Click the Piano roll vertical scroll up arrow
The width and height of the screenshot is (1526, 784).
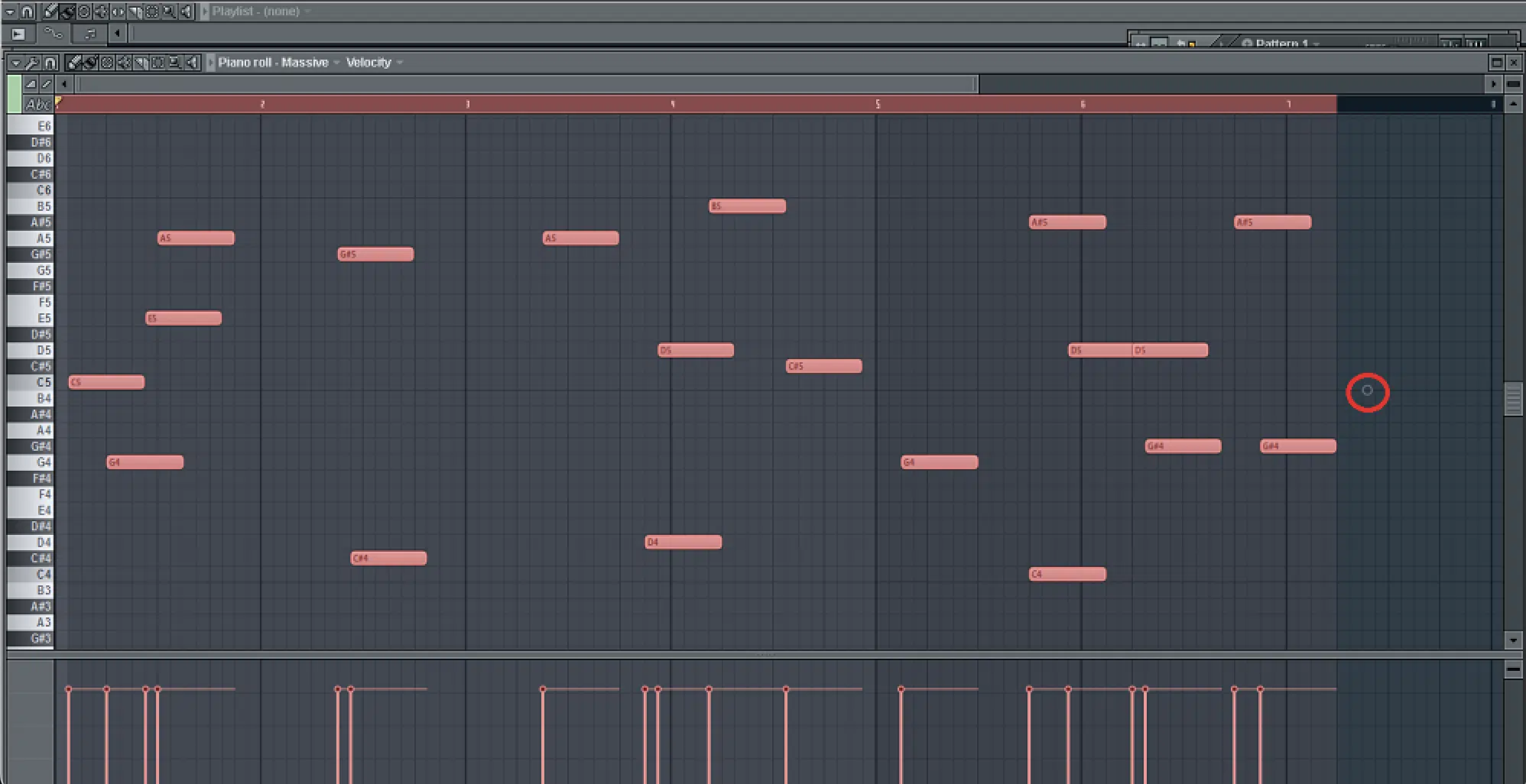1512,105
